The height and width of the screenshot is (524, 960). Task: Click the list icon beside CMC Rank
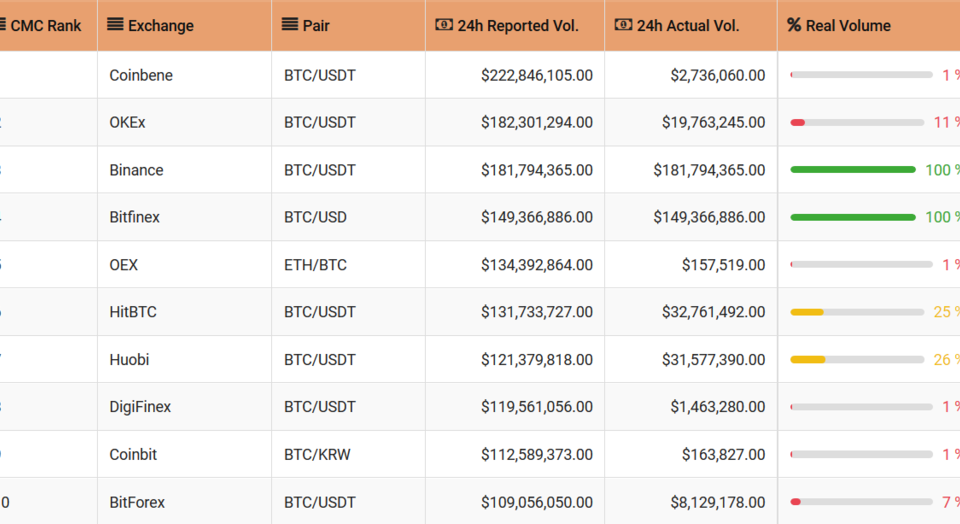(x=2, y=24)
